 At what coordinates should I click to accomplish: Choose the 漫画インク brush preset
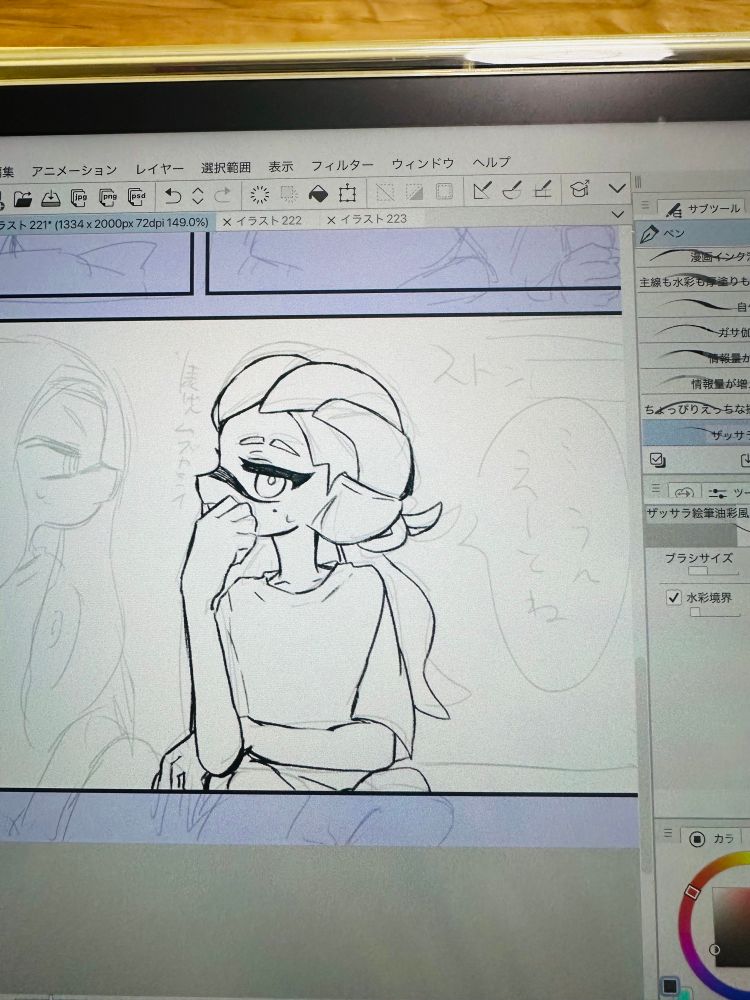(694, 256)
